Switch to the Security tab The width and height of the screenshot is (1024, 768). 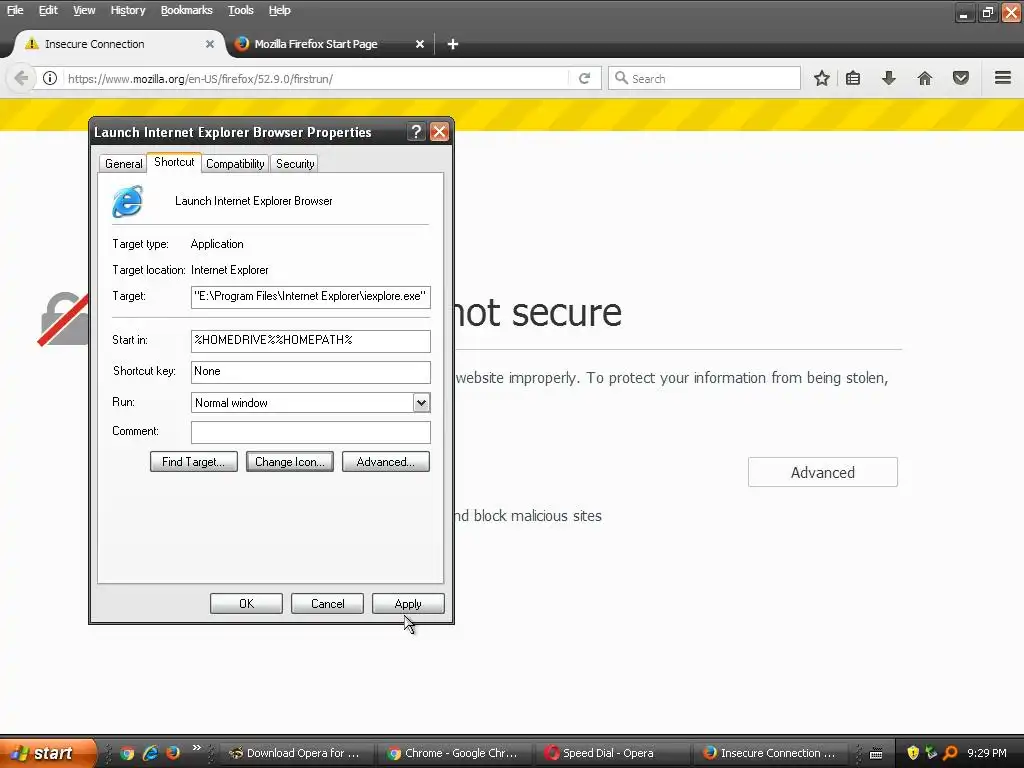coord(295,164)
